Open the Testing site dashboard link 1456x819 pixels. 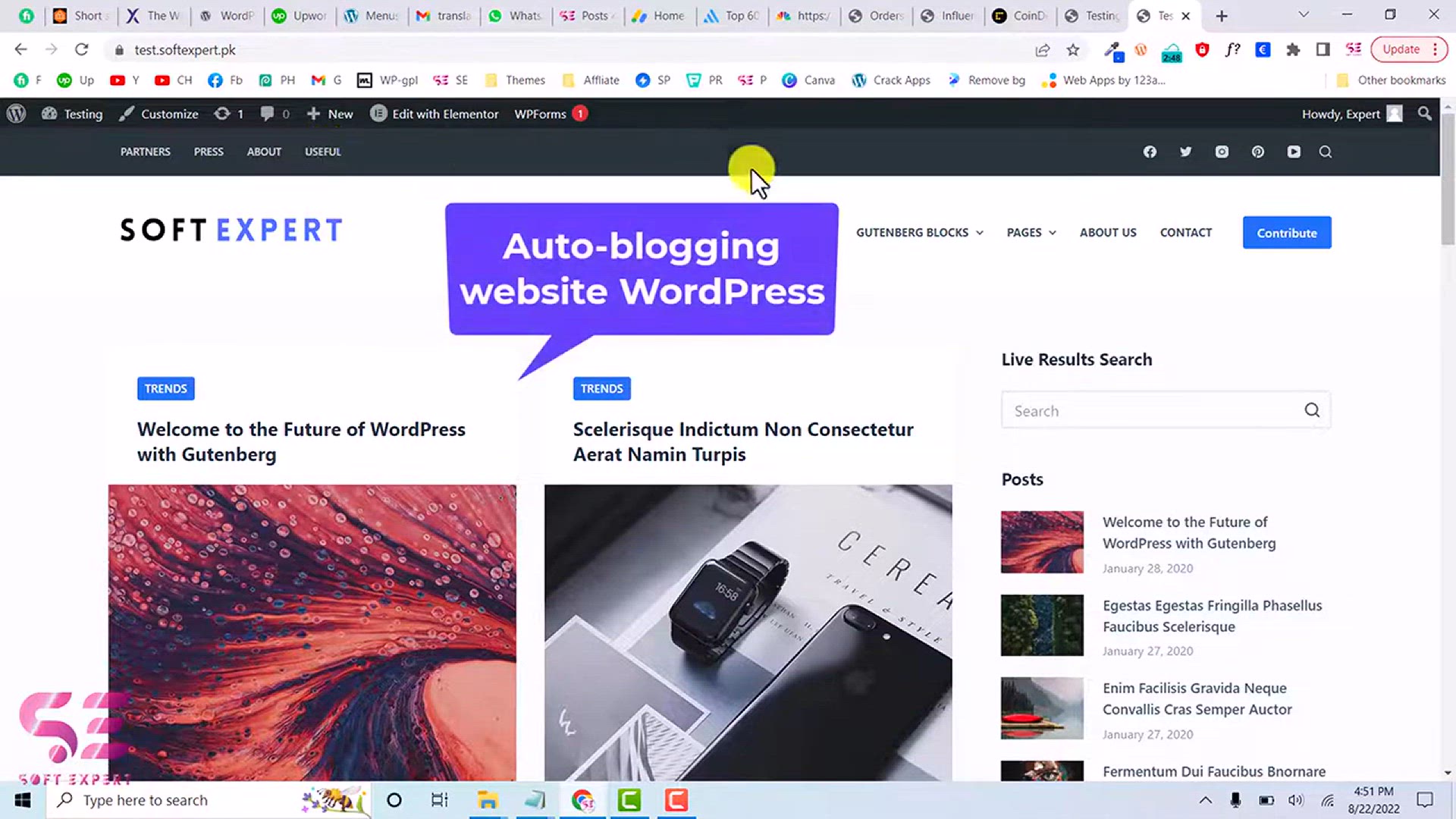(x=72, y=114)
